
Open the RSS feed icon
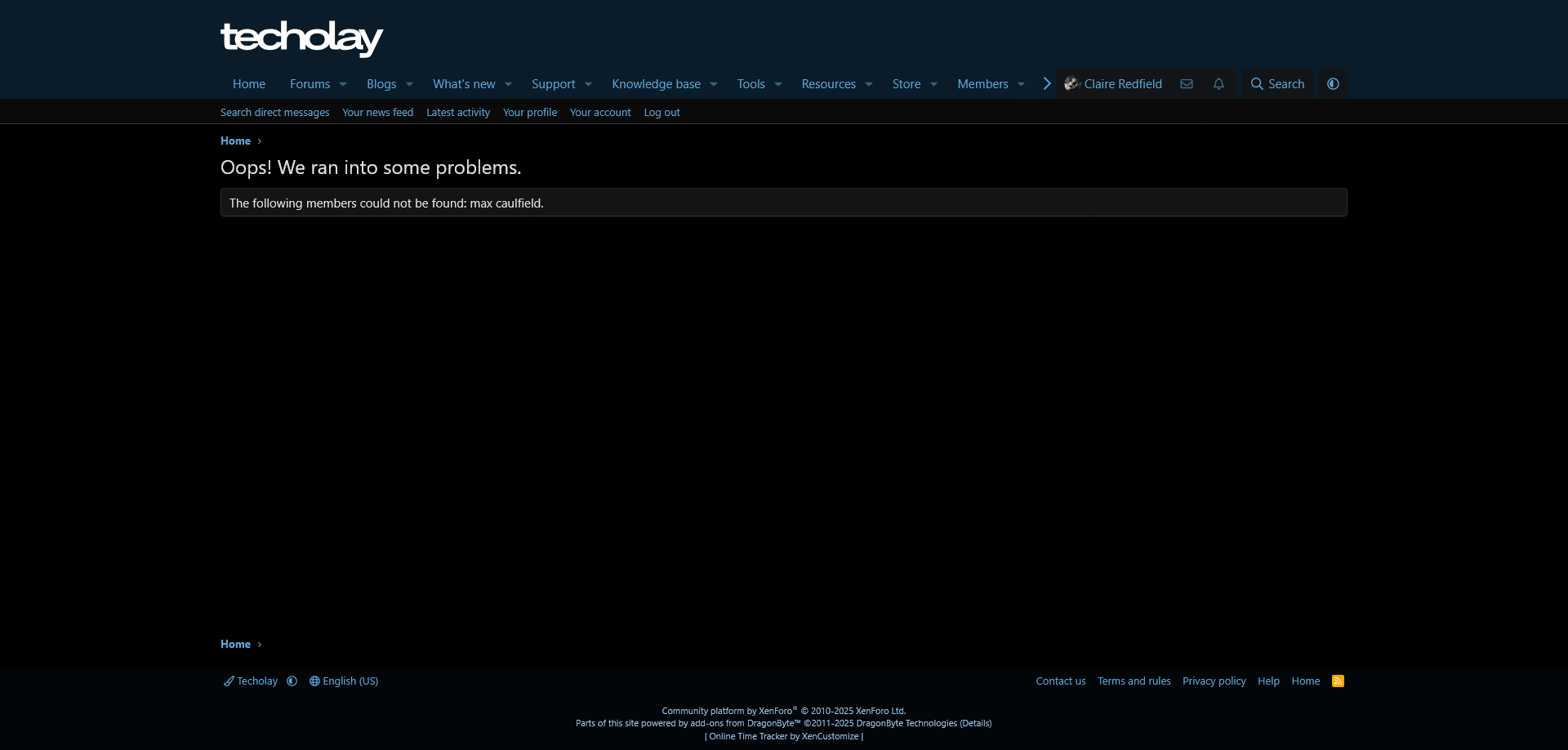tap(1338, 681)
